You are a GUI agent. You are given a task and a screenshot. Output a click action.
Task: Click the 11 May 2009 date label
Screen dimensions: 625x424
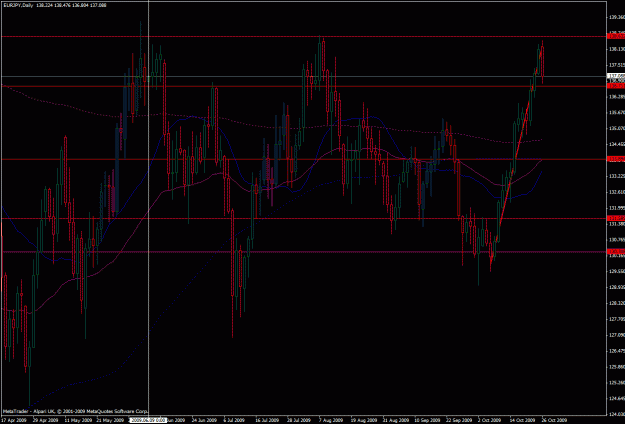point(77,420)
